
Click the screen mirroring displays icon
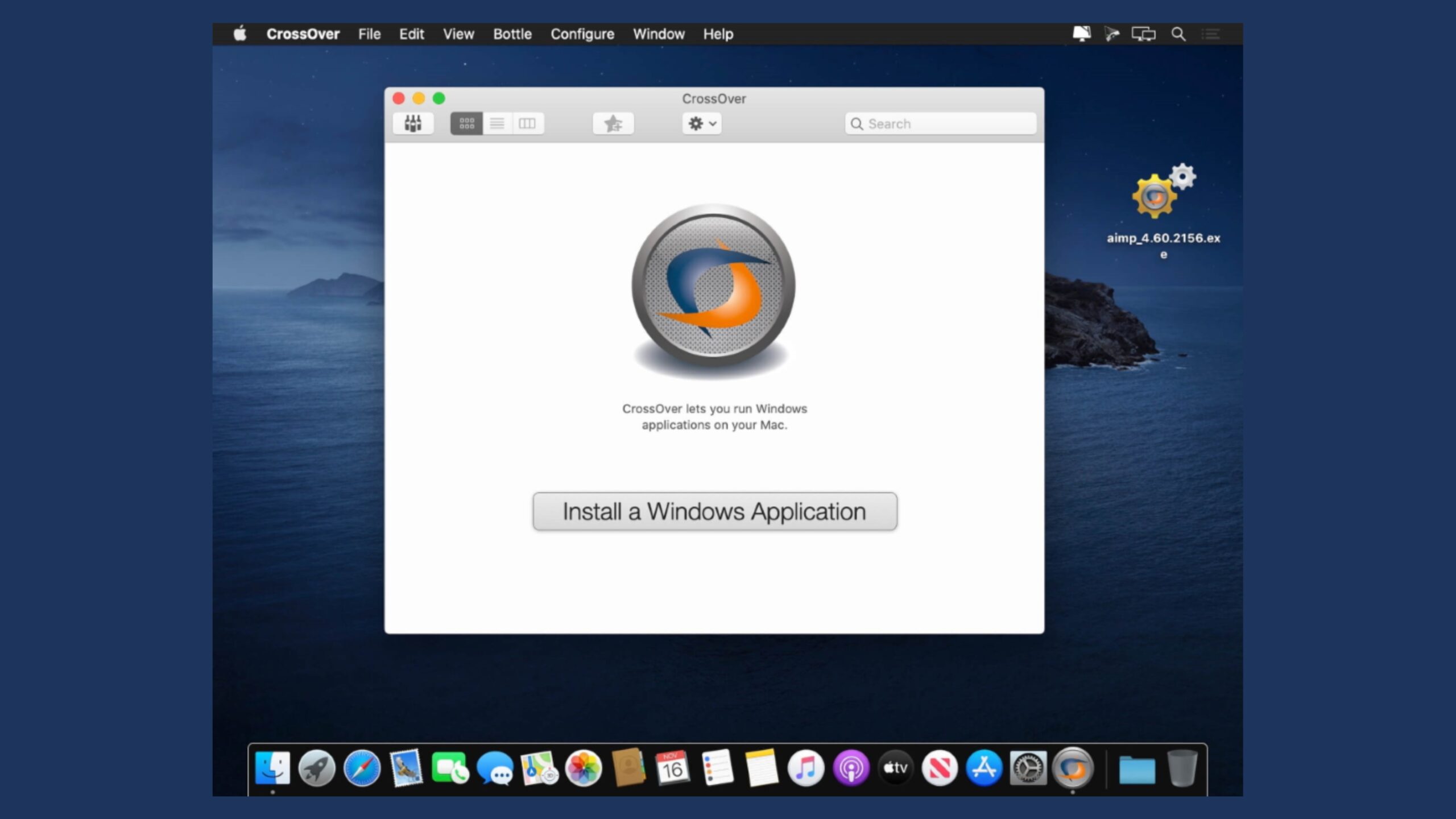click(x=1143, y=34)
